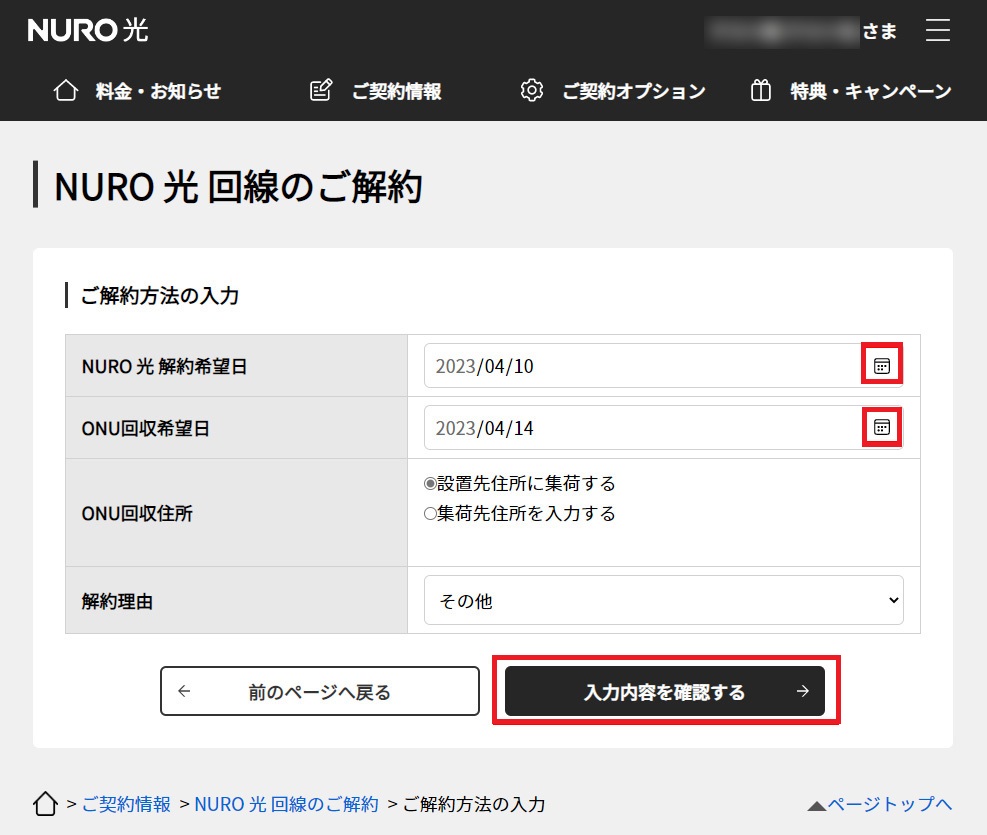987x835 pixels.
Task: Click the NURO 光 logo
Action: pyautogui.click(x=88, y=30)
